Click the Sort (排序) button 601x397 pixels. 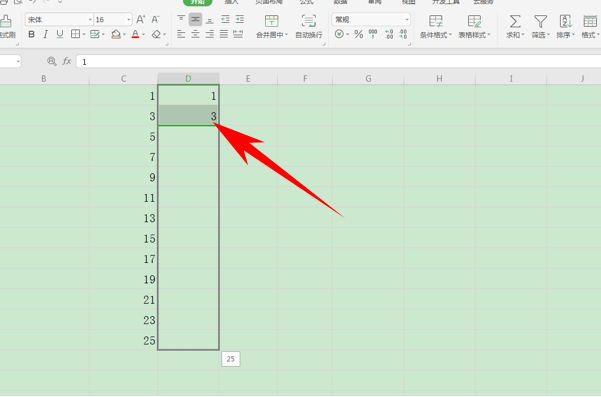(565, 26)
